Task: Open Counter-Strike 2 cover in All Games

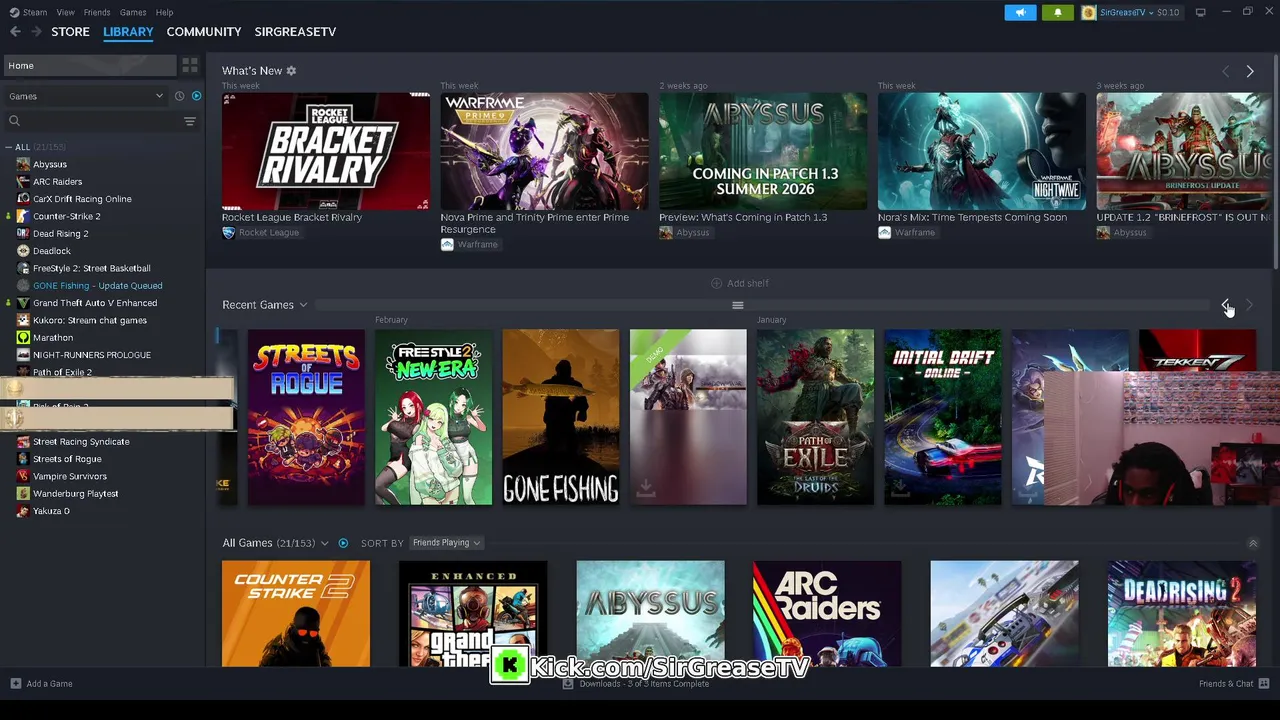Action: pyautogui.click(x=296, y=613)
